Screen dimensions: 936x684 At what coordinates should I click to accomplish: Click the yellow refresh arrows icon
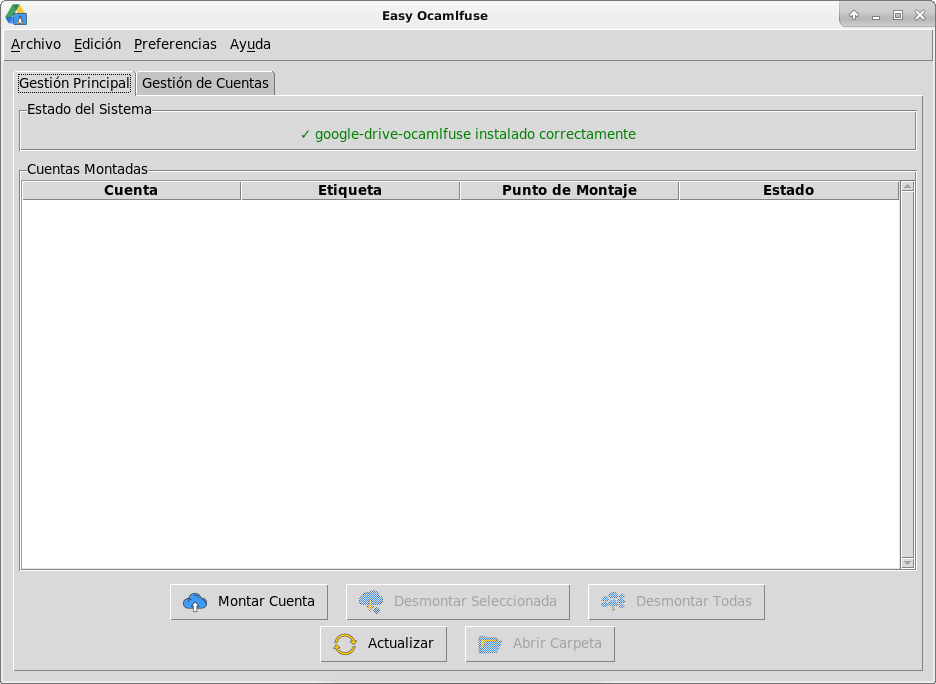click(345, 644)
